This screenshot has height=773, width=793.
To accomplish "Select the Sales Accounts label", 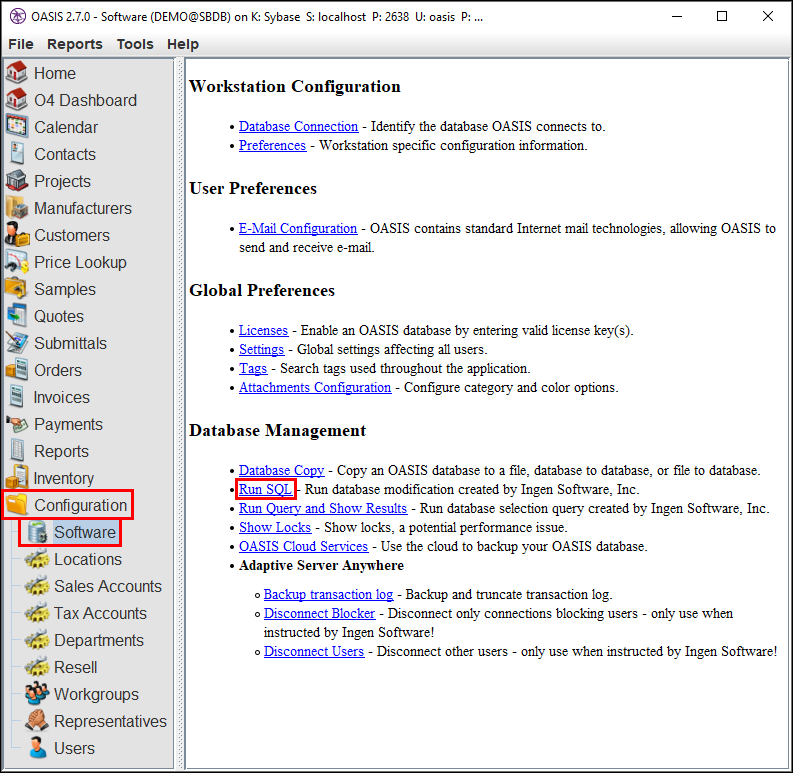I will [x=108, y=586].
